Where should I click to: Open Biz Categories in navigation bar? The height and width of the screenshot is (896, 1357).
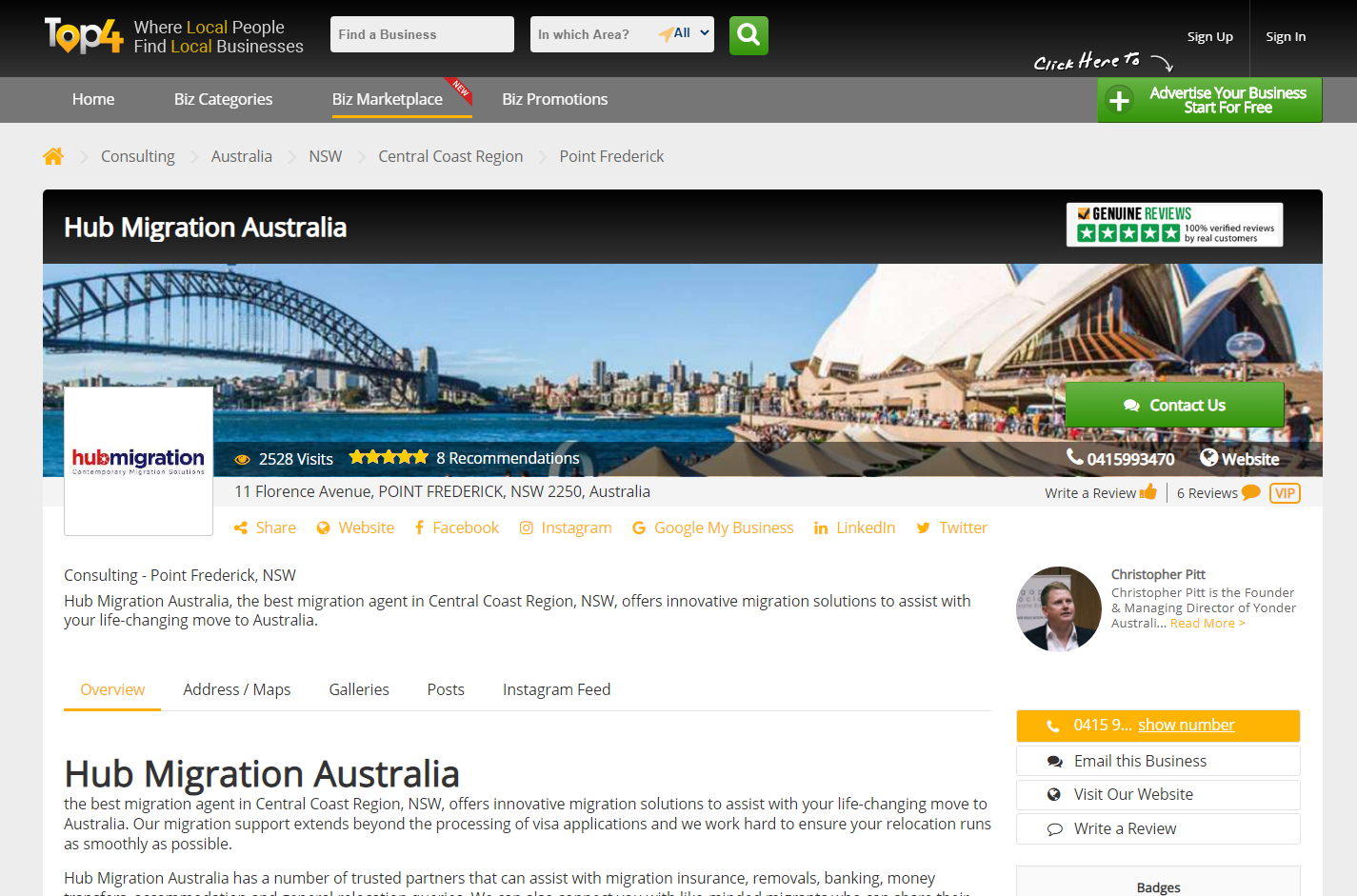(223, 99)
